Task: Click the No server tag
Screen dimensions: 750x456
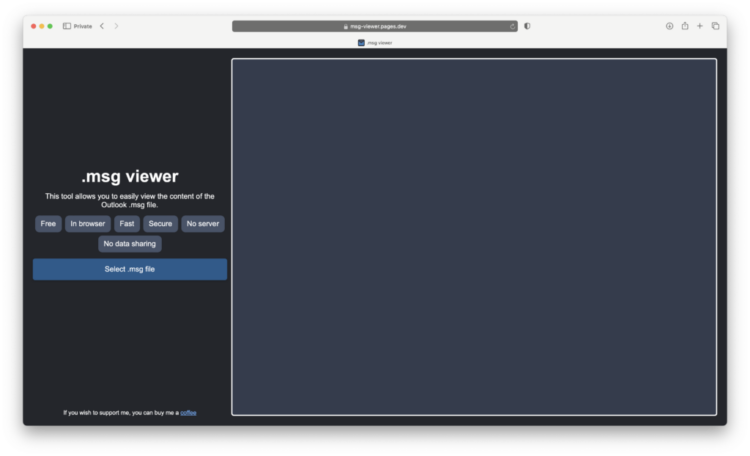Action: 203,224
